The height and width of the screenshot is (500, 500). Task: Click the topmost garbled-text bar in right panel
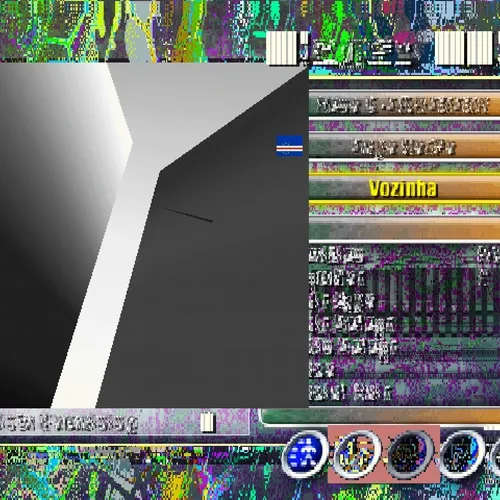pyautogui.click(x=404, y=105)
